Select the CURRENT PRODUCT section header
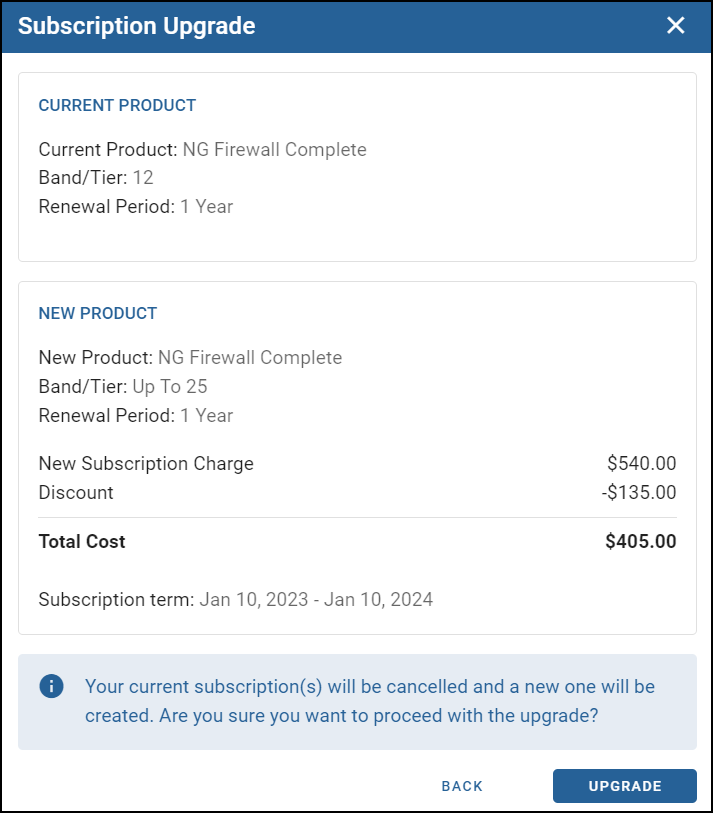The image size is (713, 813). 117,105
